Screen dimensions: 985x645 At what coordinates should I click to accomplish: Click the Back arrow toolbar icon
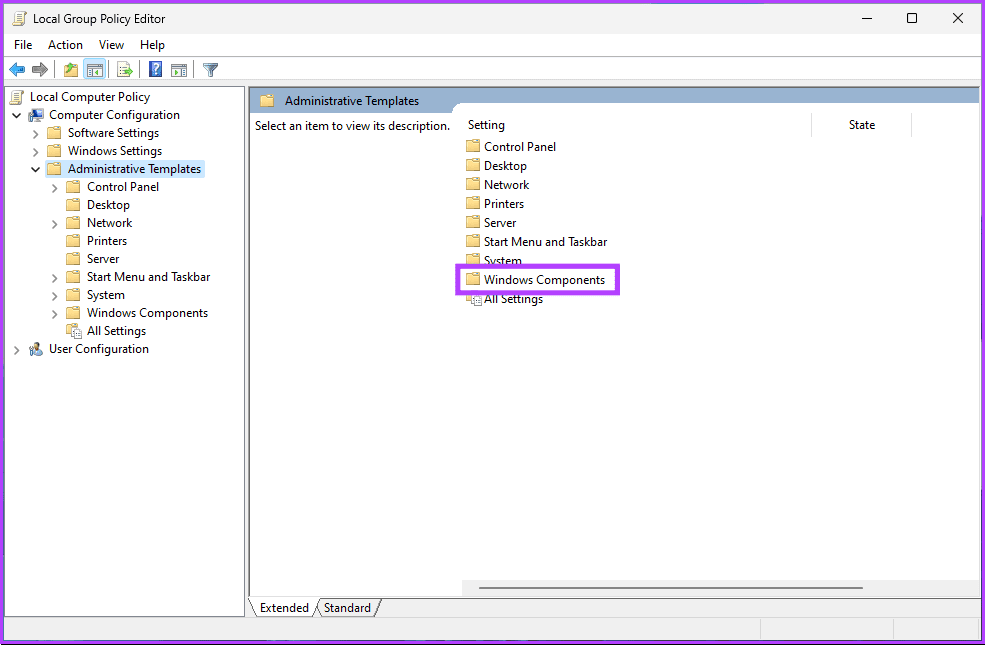pos(17,69)
